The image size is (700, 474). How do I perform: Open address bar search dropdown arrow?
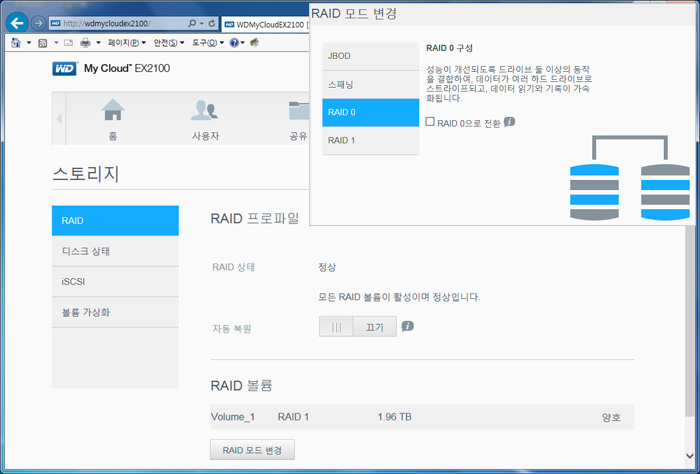pos(201,23)
